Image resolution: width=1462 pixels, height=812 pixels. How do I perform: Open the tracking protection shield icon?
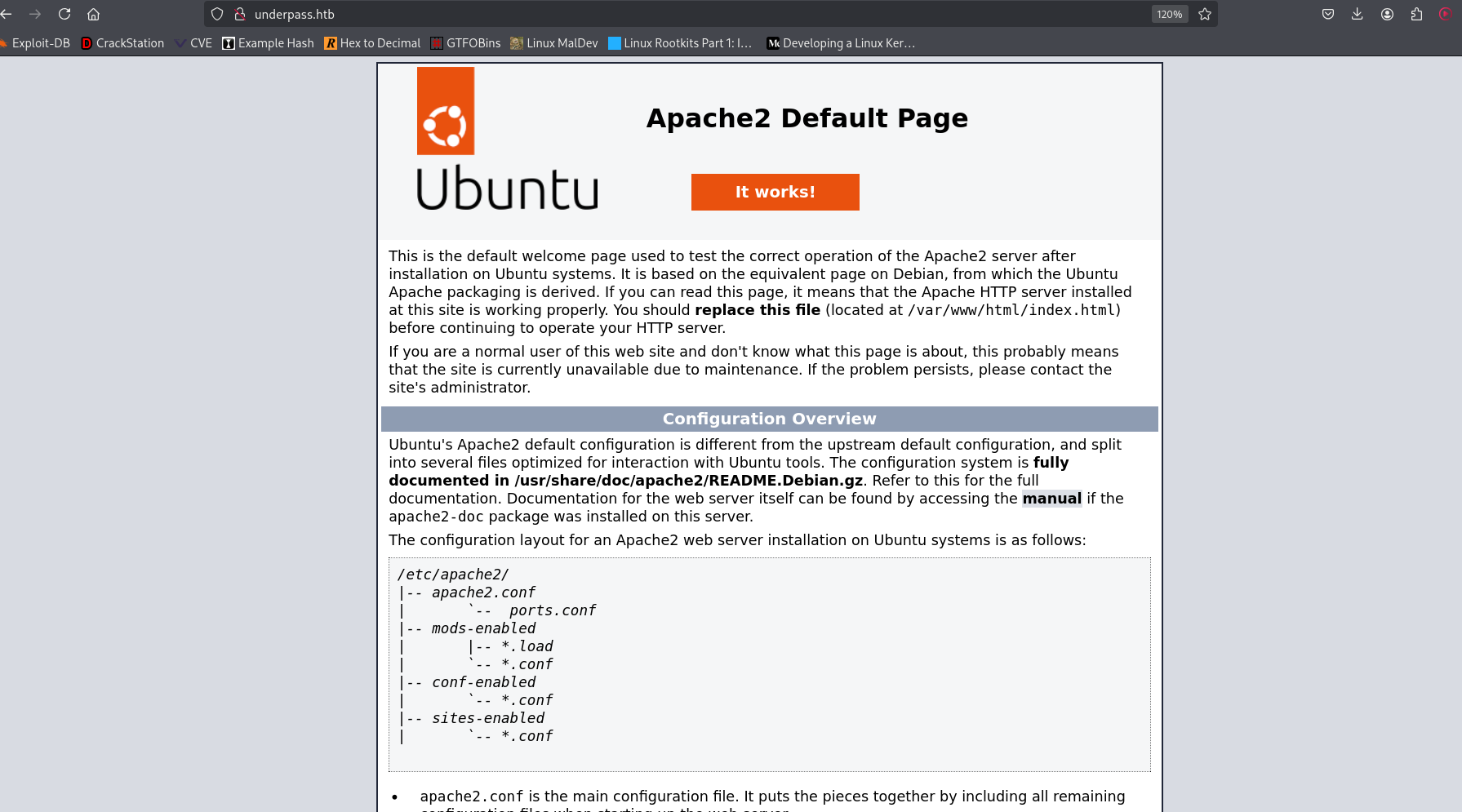point(217,14)
